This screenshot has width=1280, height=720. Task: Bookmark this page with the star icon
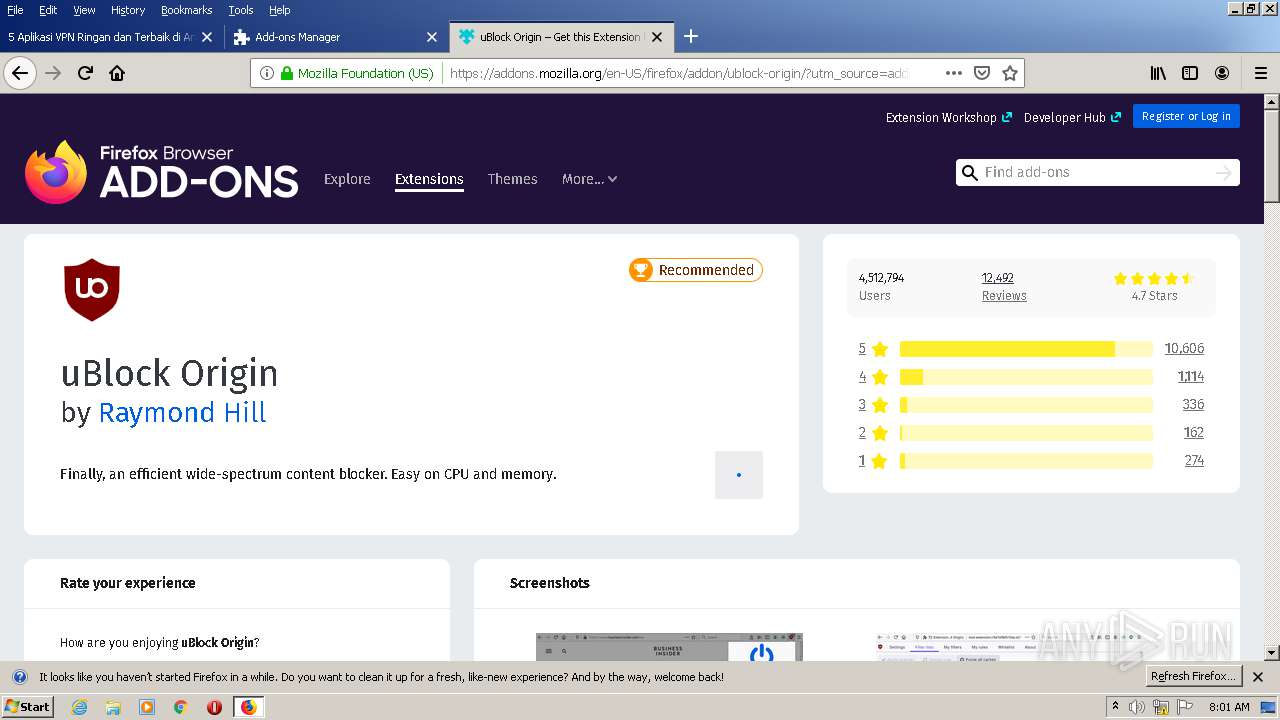[x=1010, y=73]
